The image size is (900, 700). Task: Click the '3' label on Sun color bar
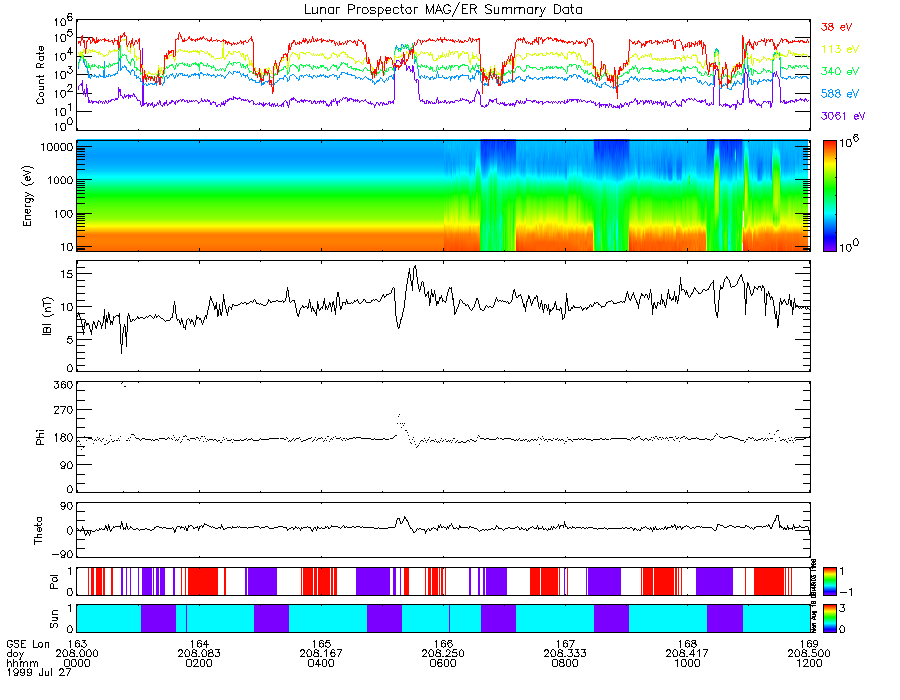tap(842, 608)
